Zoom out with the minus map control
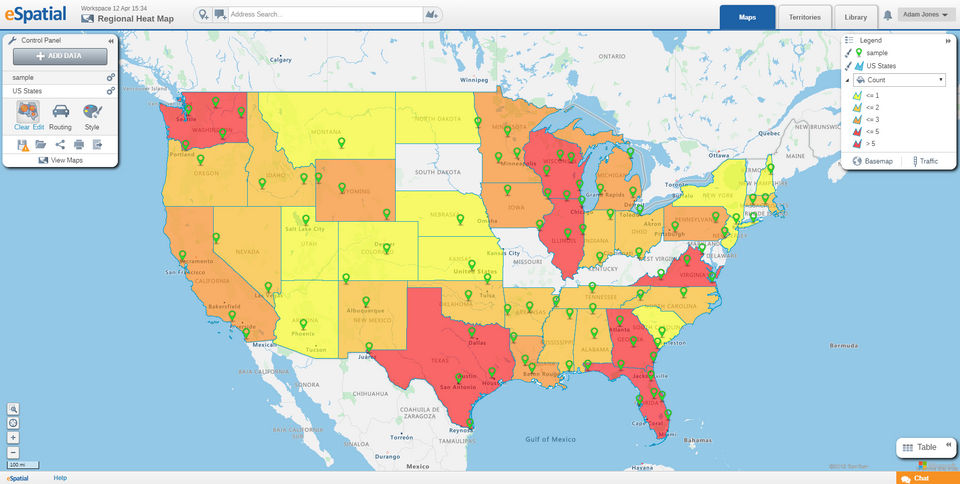Screen dimensions: 960x484 (x=13, y=453)
